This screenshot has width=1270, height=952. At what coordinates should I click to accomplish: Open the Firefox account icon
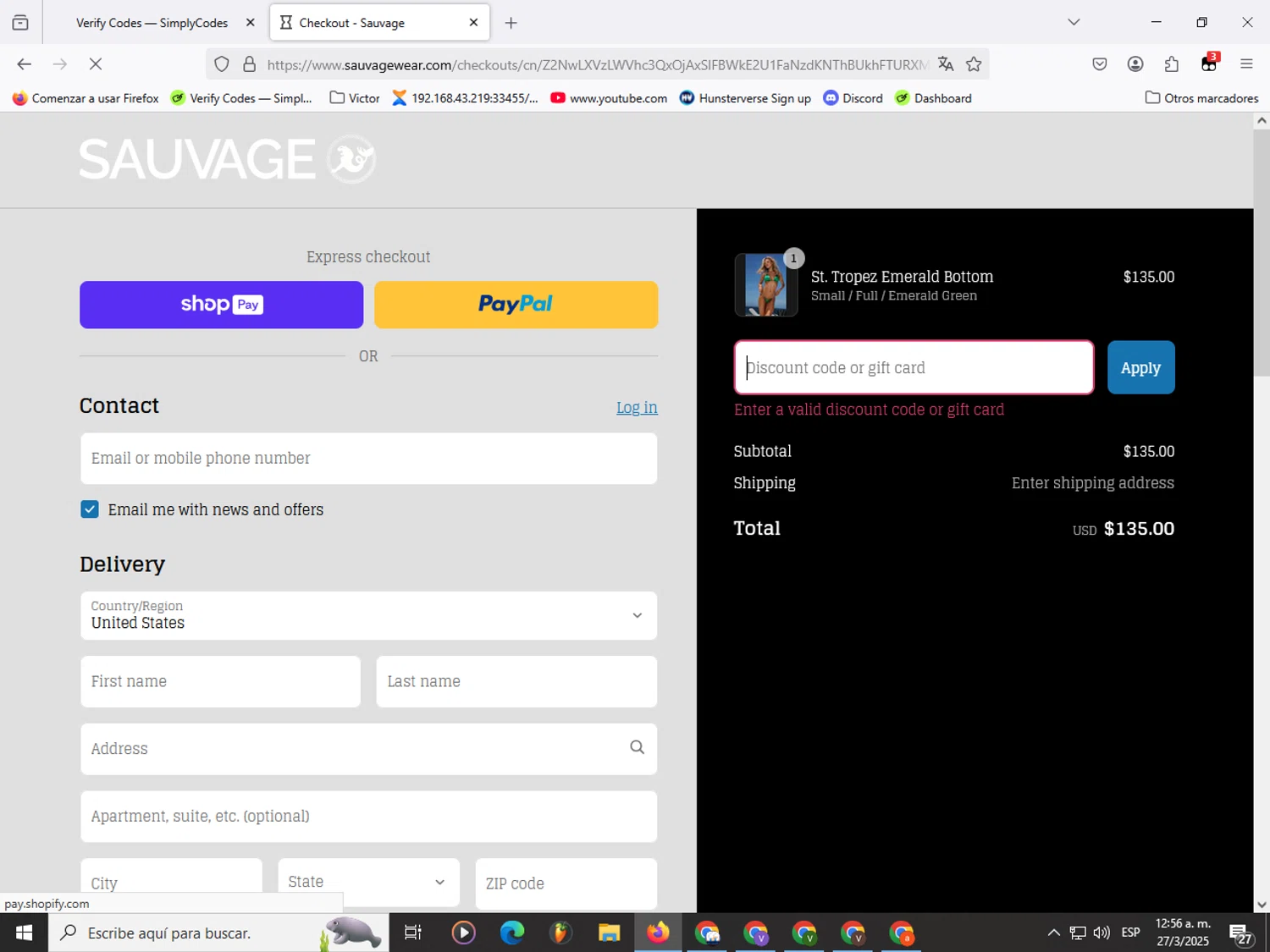(x=1135, y=64)
